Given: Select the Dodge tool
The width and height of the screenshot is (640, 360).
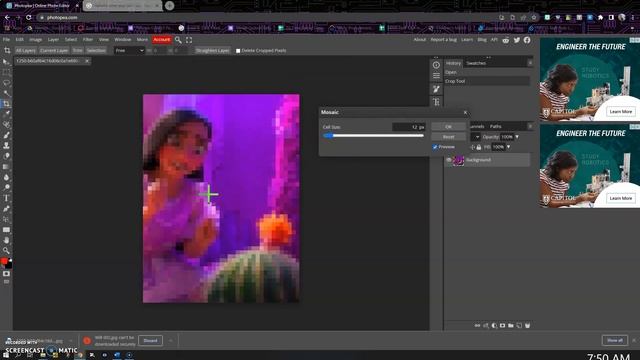Looking at the screenshot, I should click(x=6, y=187).
